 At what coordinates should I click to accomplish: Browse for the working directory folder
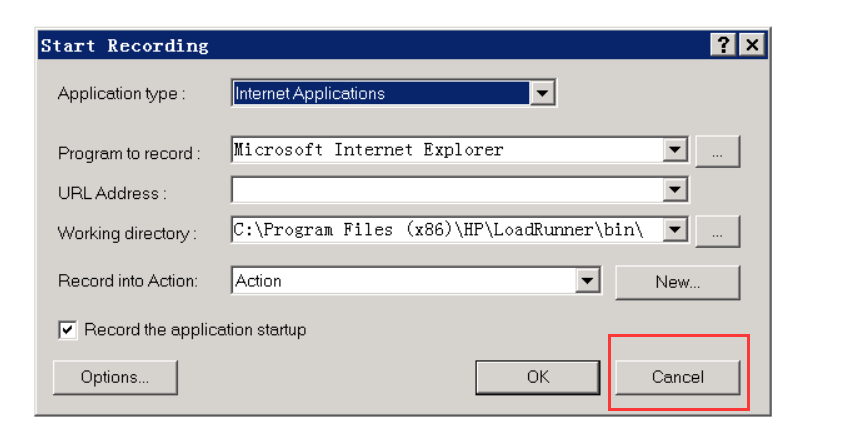click(x=718, y=231)
